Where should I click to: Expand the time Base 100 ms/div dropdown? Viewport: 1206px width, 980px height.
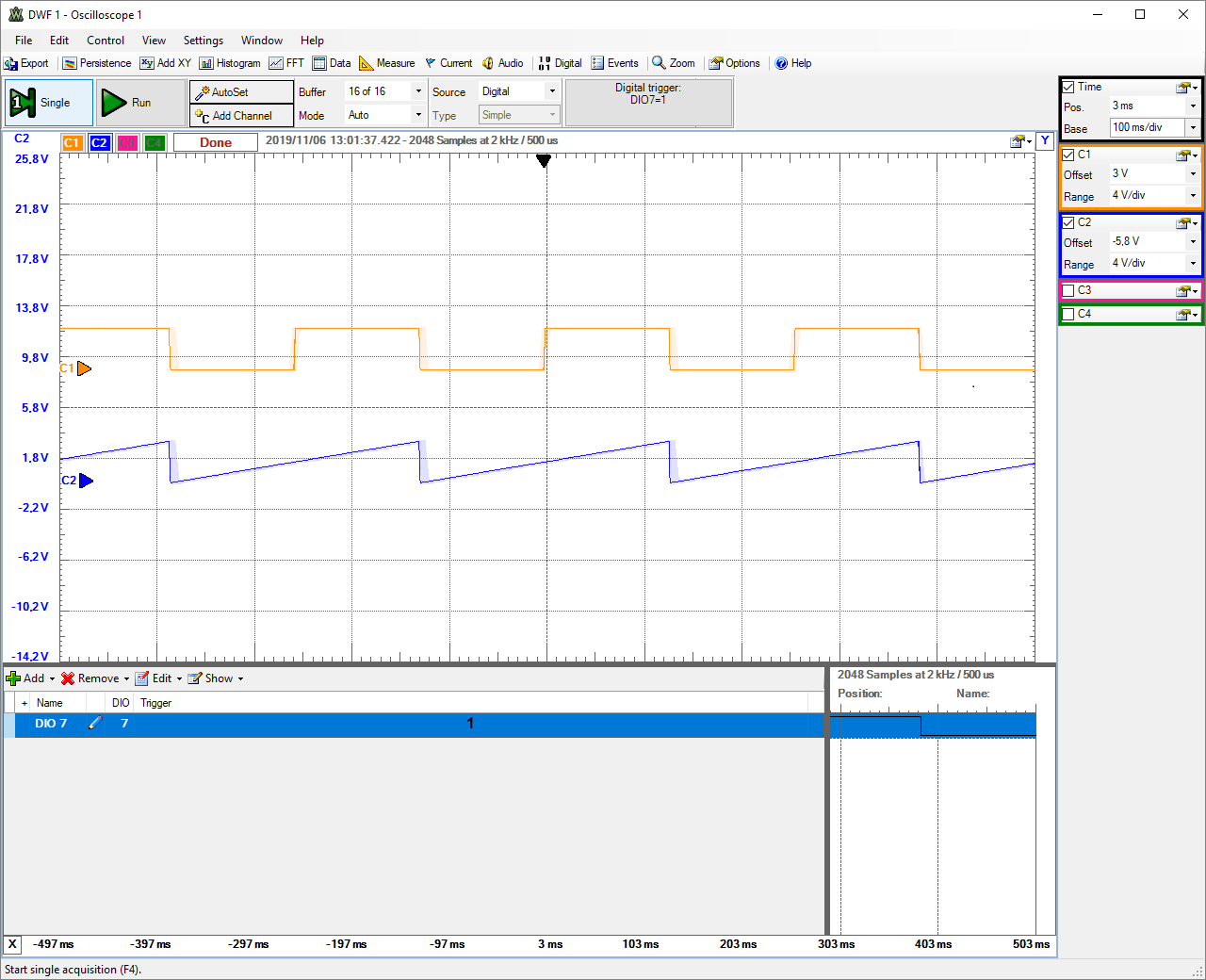(1193, 127)
